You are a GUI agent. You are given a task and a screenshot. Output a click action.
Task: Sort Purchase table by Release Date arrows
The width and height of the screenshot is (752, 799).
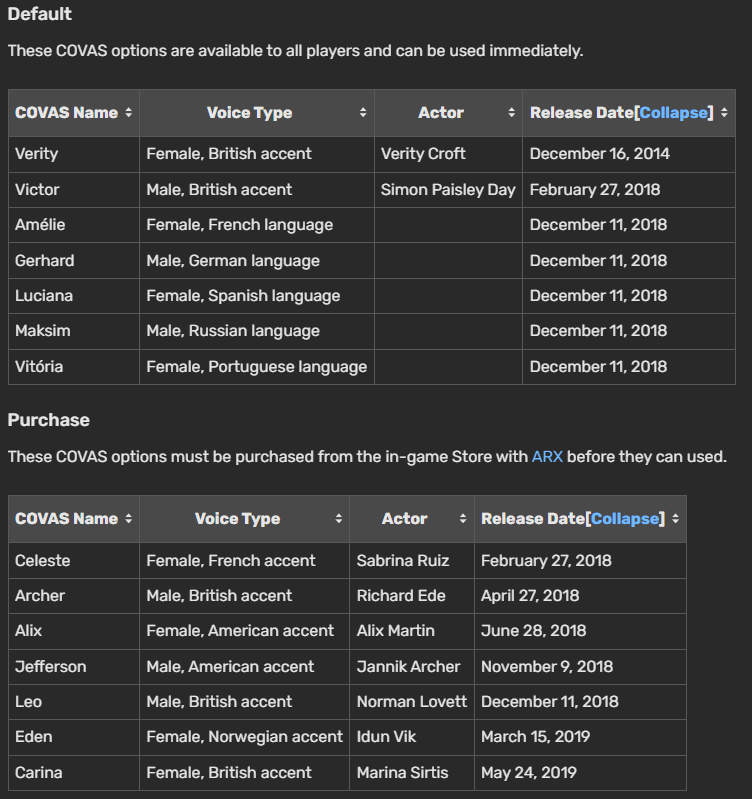pyautogui.click(x=675, y=519)
